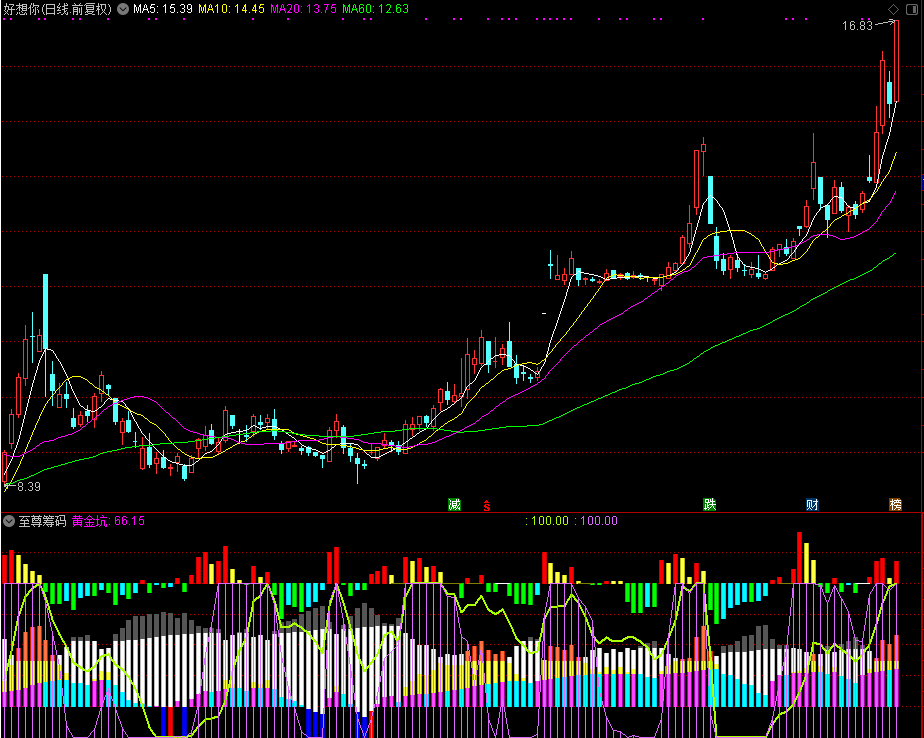
Task: Click the green : 100.00 indicator value
Action: point(547,521)
